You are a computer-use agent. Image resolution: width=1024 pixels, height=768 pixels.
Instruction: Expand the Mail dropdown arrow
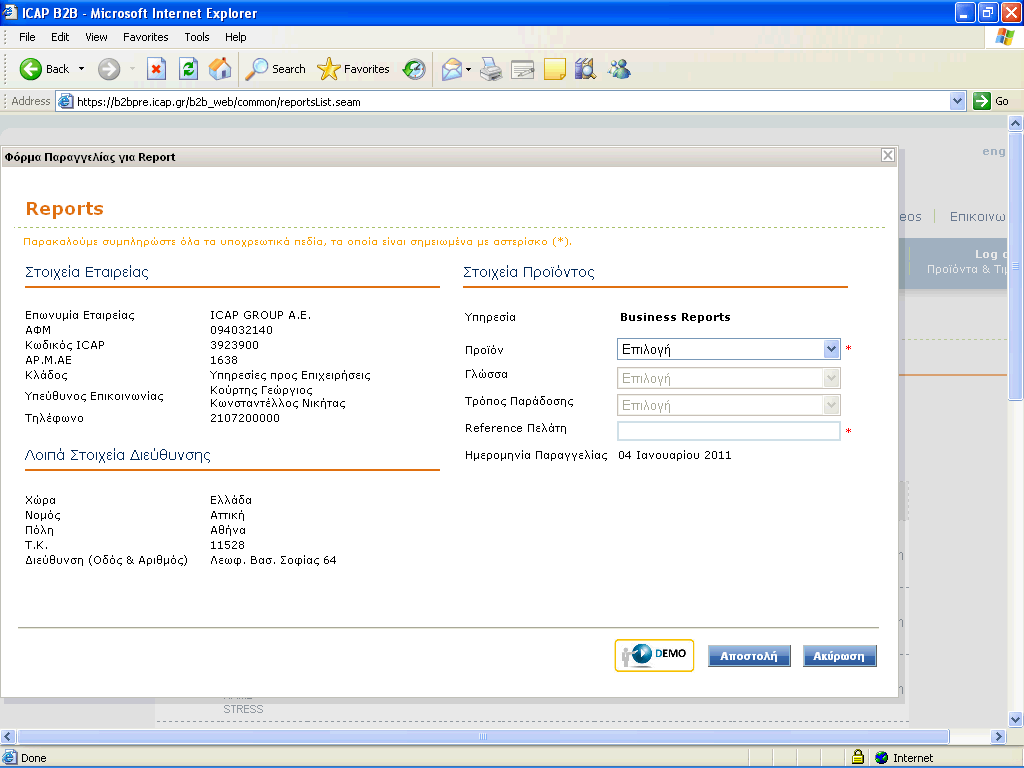468,69
